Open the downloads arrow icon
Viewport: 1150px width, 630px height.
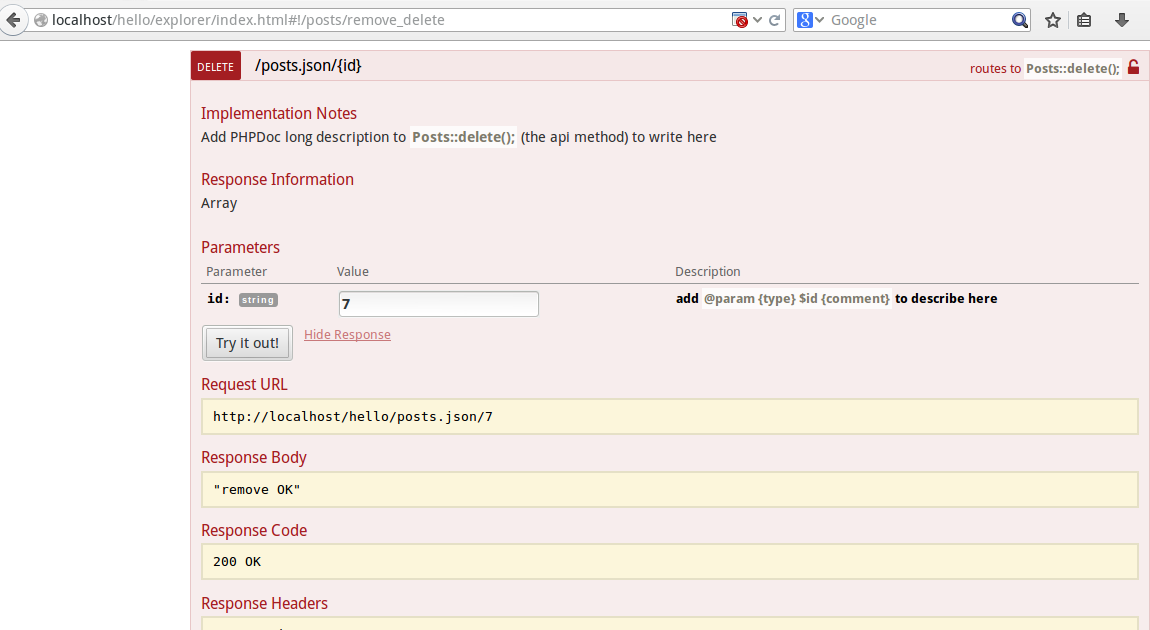[x=1121, y=20]
